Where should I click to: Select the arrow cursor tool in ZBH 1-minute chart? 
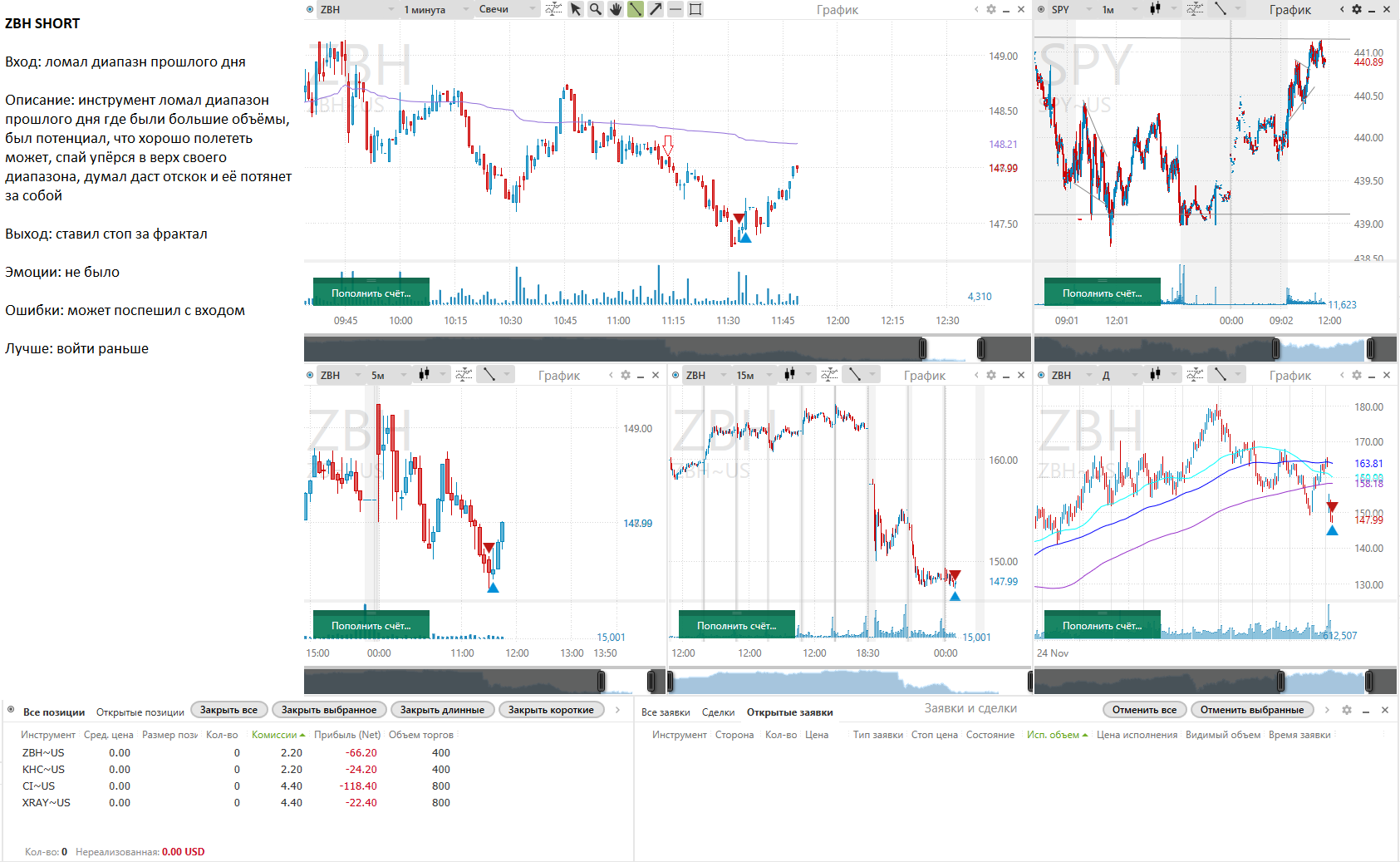[575, 9]
